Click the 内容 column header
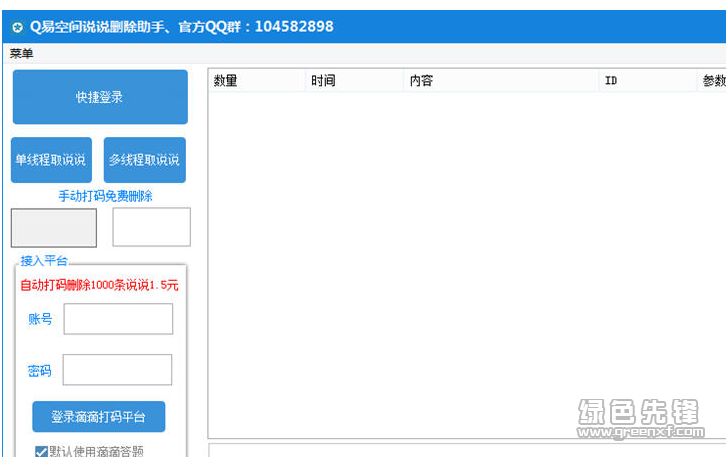This screenshot has height=457, width=726. pyautogui.click(x=500, y=81)
